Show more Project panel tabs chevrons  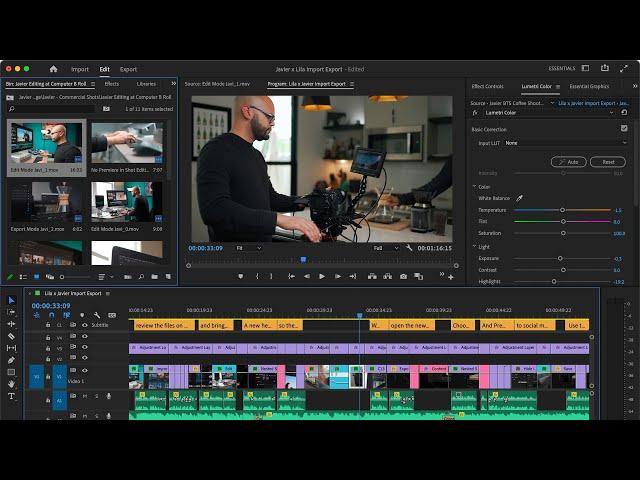(173, 83)
